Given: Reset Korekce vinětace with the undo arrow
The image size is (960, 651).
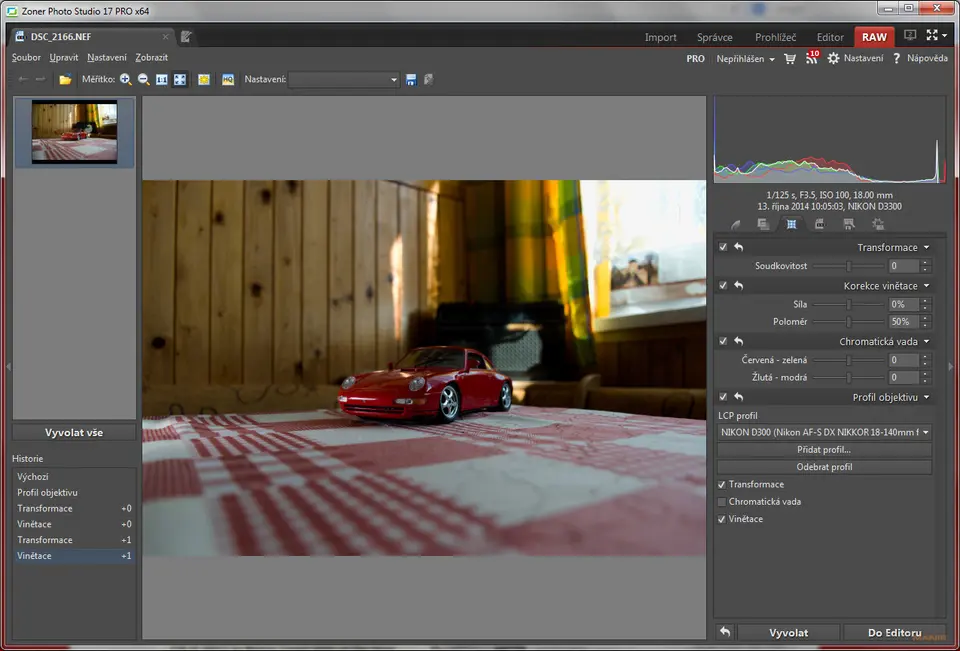Looking at the screenshot, I should point(738,285).
